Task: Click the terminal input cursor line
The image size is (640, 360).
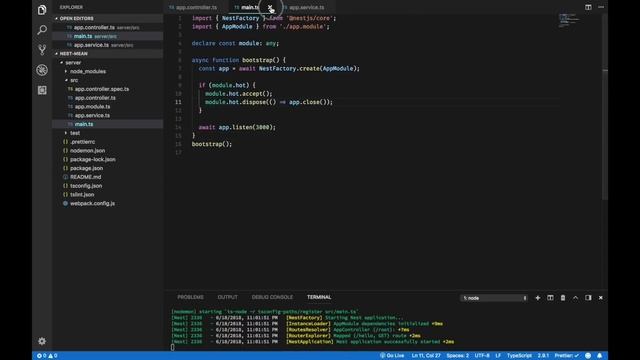Action: pos(173,347)
